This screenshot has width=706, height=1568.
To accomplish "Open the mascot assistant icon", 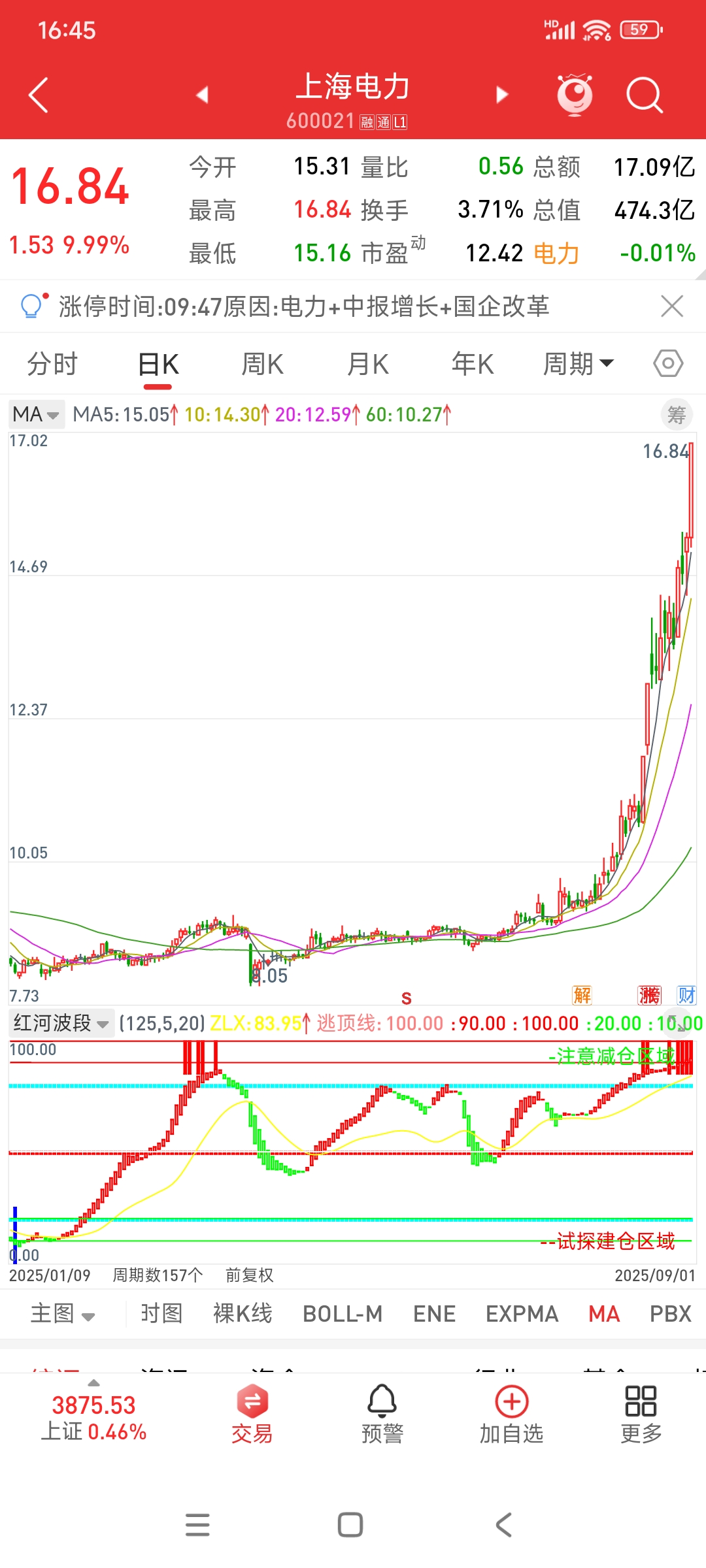I will 575,95.
